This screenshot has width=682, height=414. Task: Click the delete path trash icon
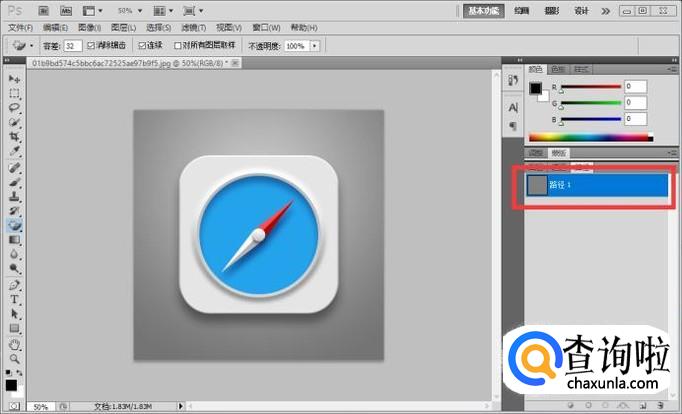[660, 405]
